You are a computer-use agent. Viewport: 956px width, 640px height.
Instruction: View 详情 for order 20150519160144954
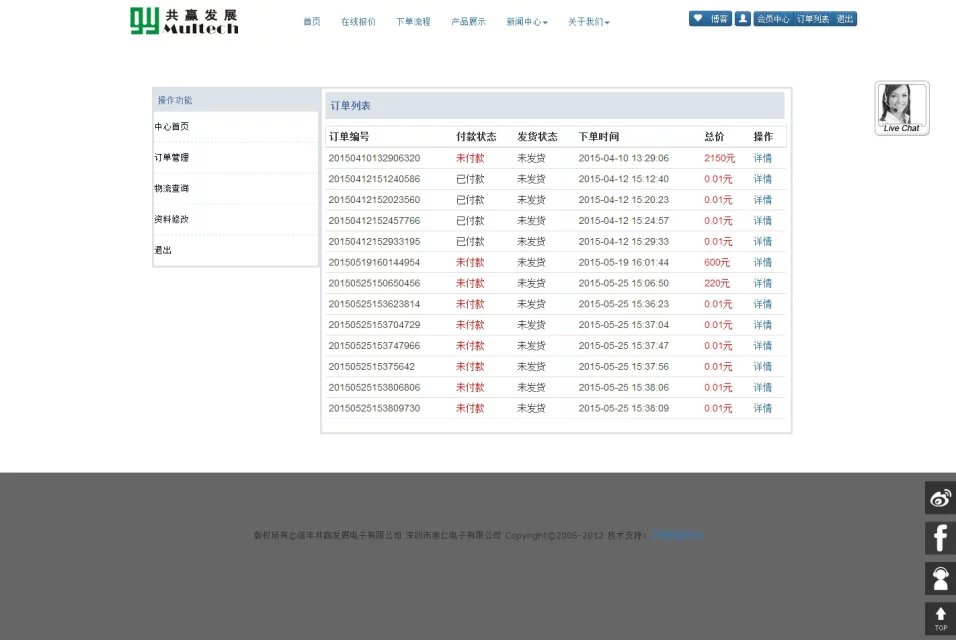(762, 262)
